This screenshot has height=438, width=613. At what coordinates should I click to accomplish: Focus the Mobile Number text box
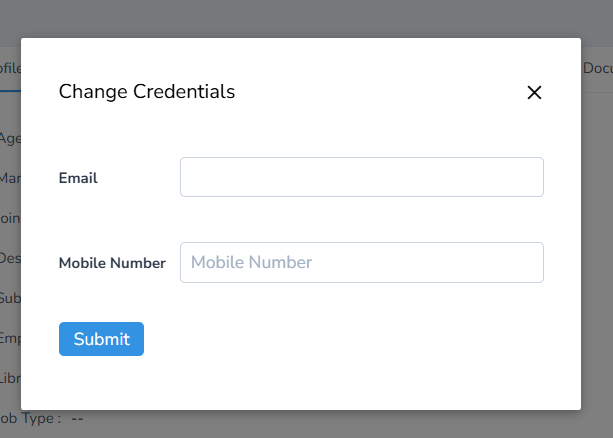(x=361, y=262)
